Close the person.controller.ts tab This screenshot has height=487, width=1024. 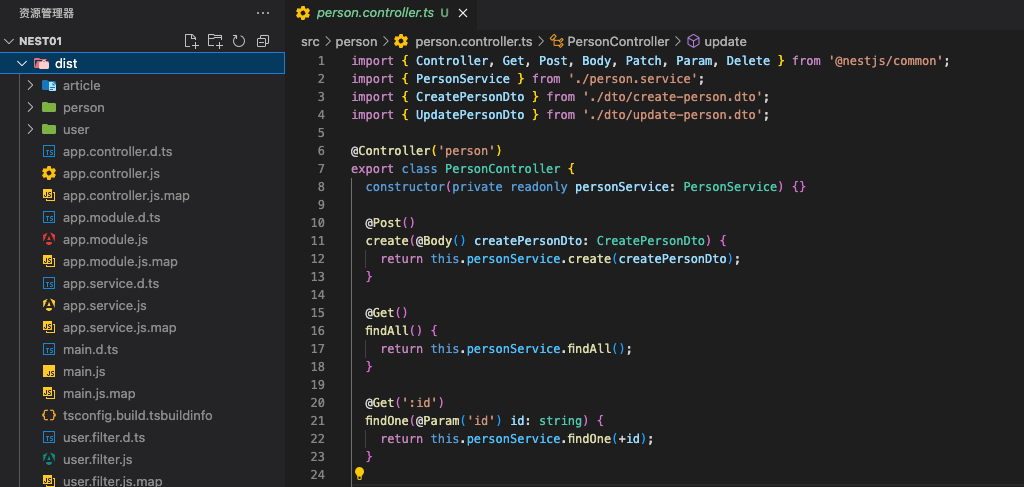(463, 13)
